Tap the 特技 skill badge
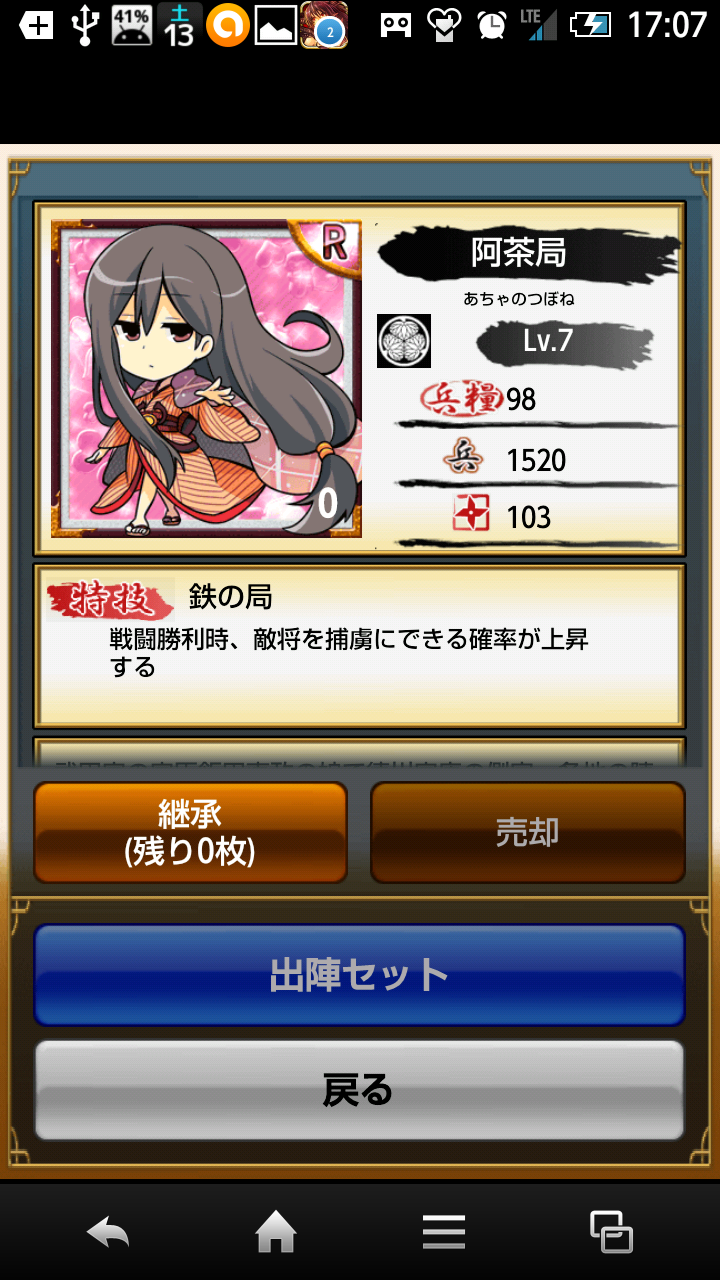720x1280 pixels. [x=110, y=600]
